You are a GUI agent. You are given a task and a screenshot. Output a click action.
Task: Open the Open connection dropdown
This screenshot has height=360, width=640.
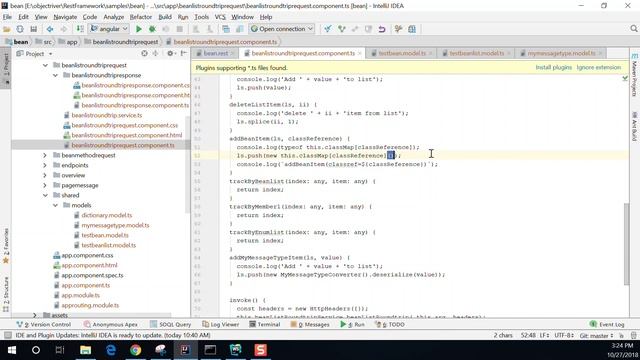tap(282, 29)
